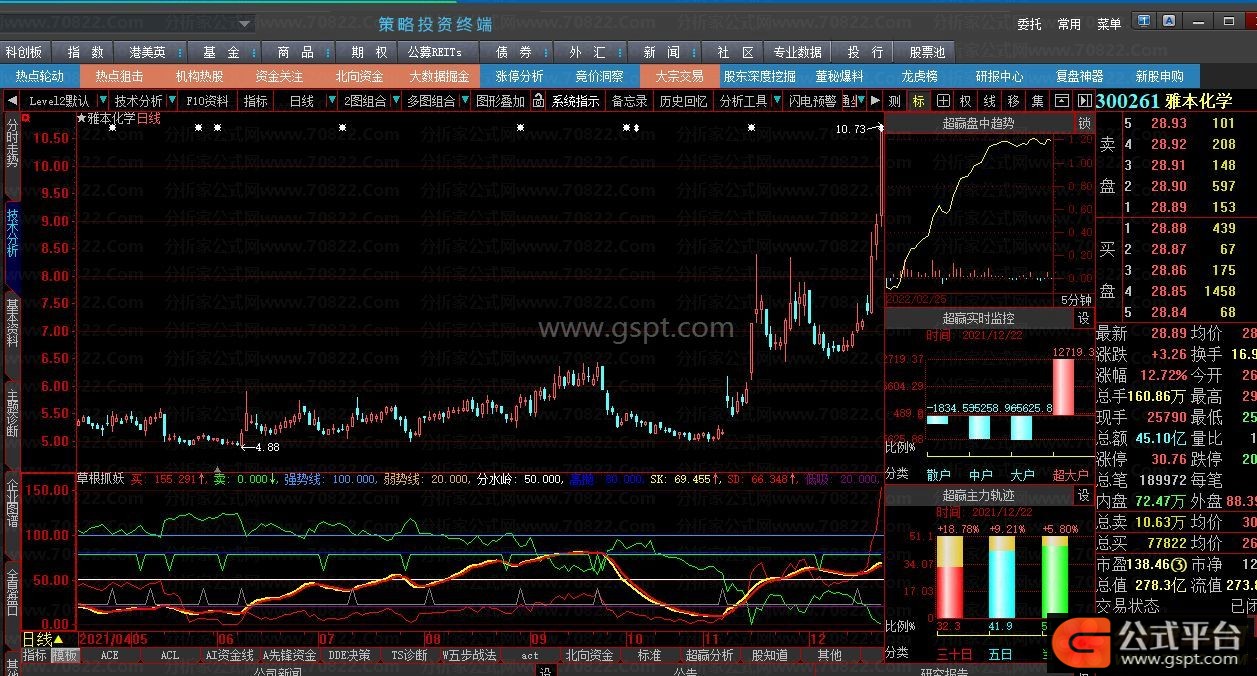Select the 三十日 period tab
This screenshot has width=1257, height=676.
pyautogui.click(x=954, y=655)
